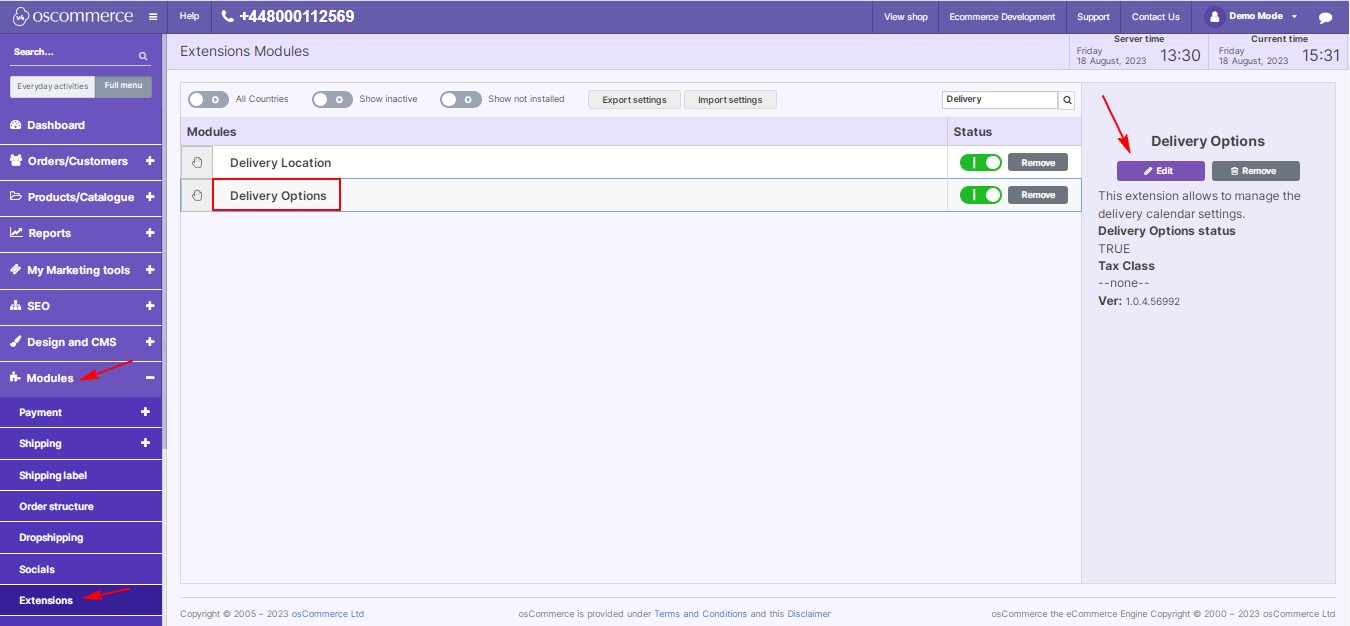Click the Products/Catalogue folder icon
The height and width of the screenshot is (626, 1350).
pos(16,197)
